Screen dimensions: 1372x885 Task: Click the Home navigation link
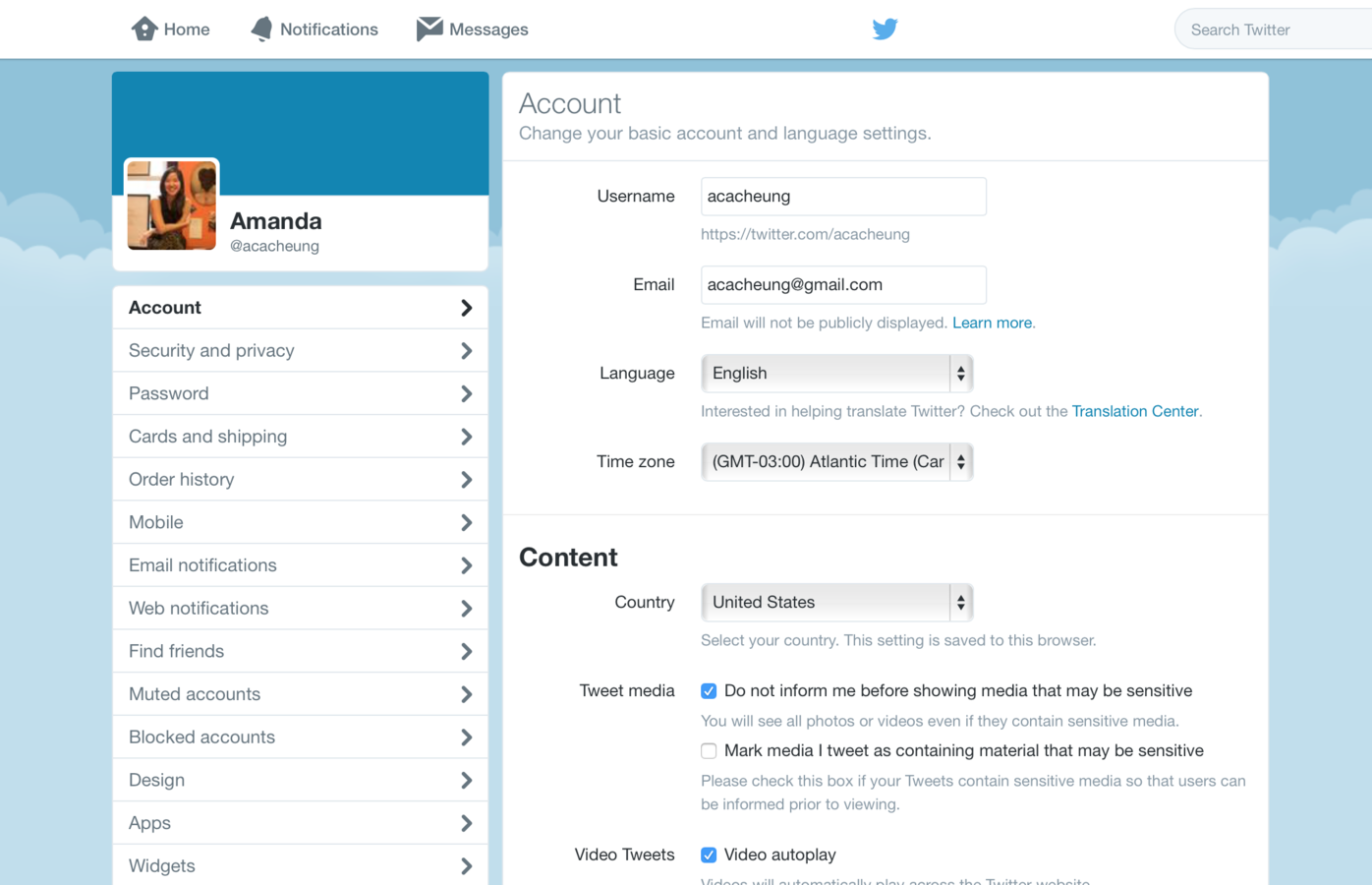coord(171,29)
